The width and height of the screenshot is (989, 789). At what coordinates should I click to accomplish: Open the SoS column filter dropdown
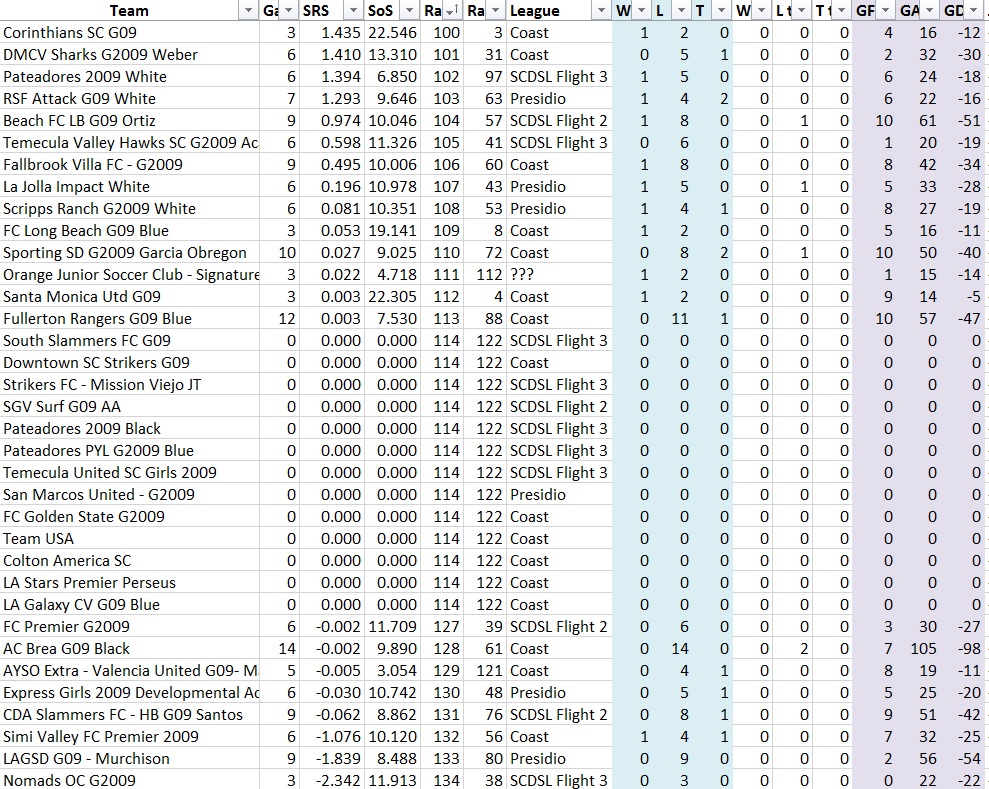tap(408, 10)
